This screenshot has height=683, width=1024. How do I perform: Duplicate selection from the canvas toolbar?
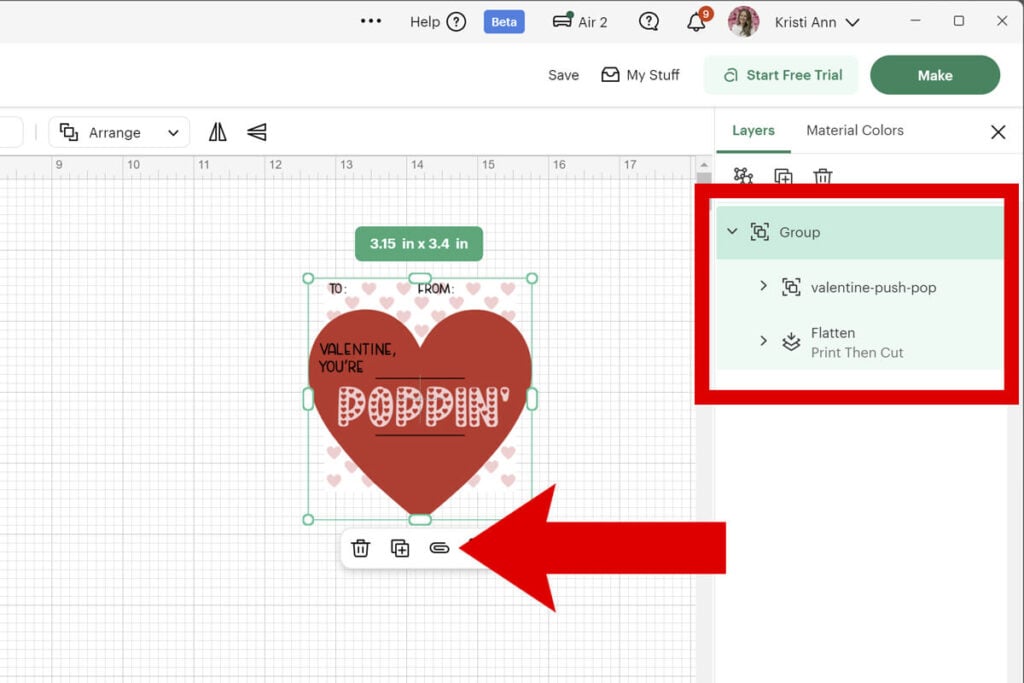coord(400,548)
